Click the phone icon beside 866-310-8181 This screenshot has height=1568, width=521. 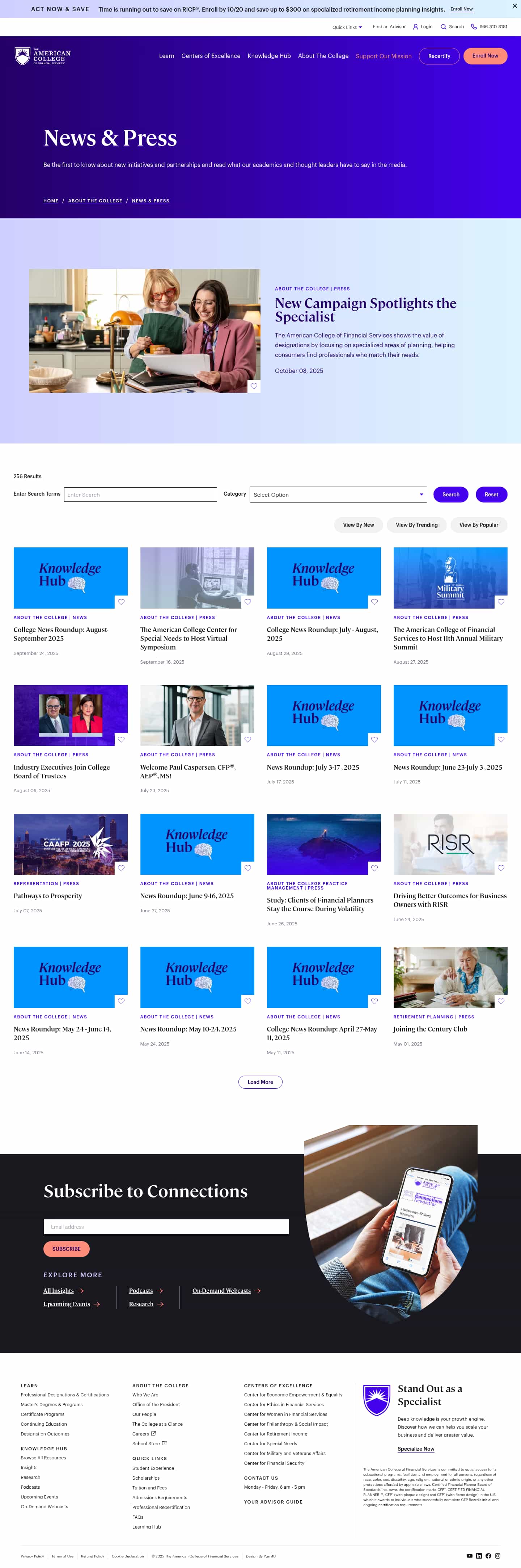pyautogui.click(x=474, y=27)
